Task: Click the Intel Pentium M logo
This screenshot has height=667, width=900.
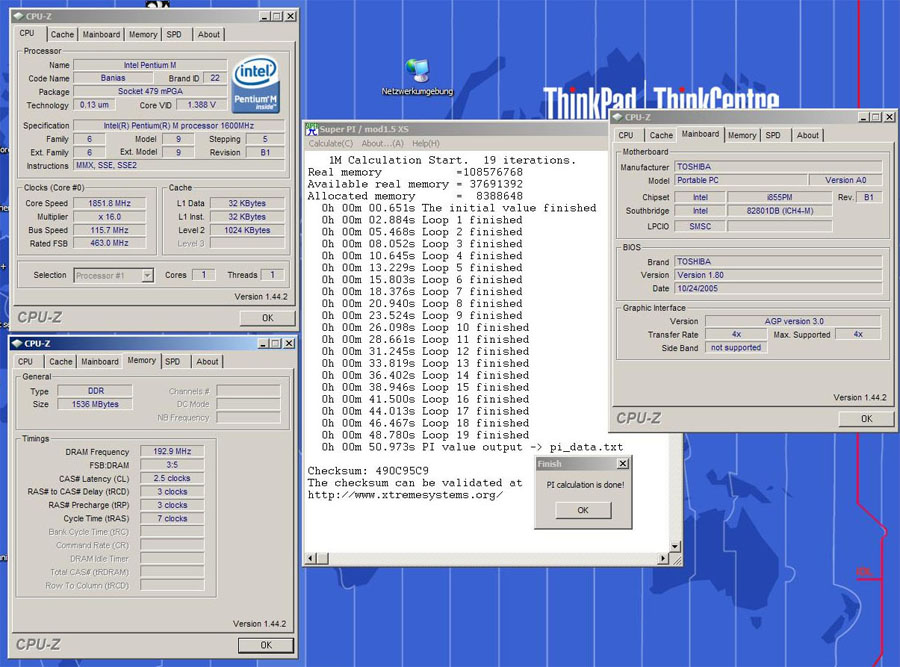Action: (x=256, y=84)
